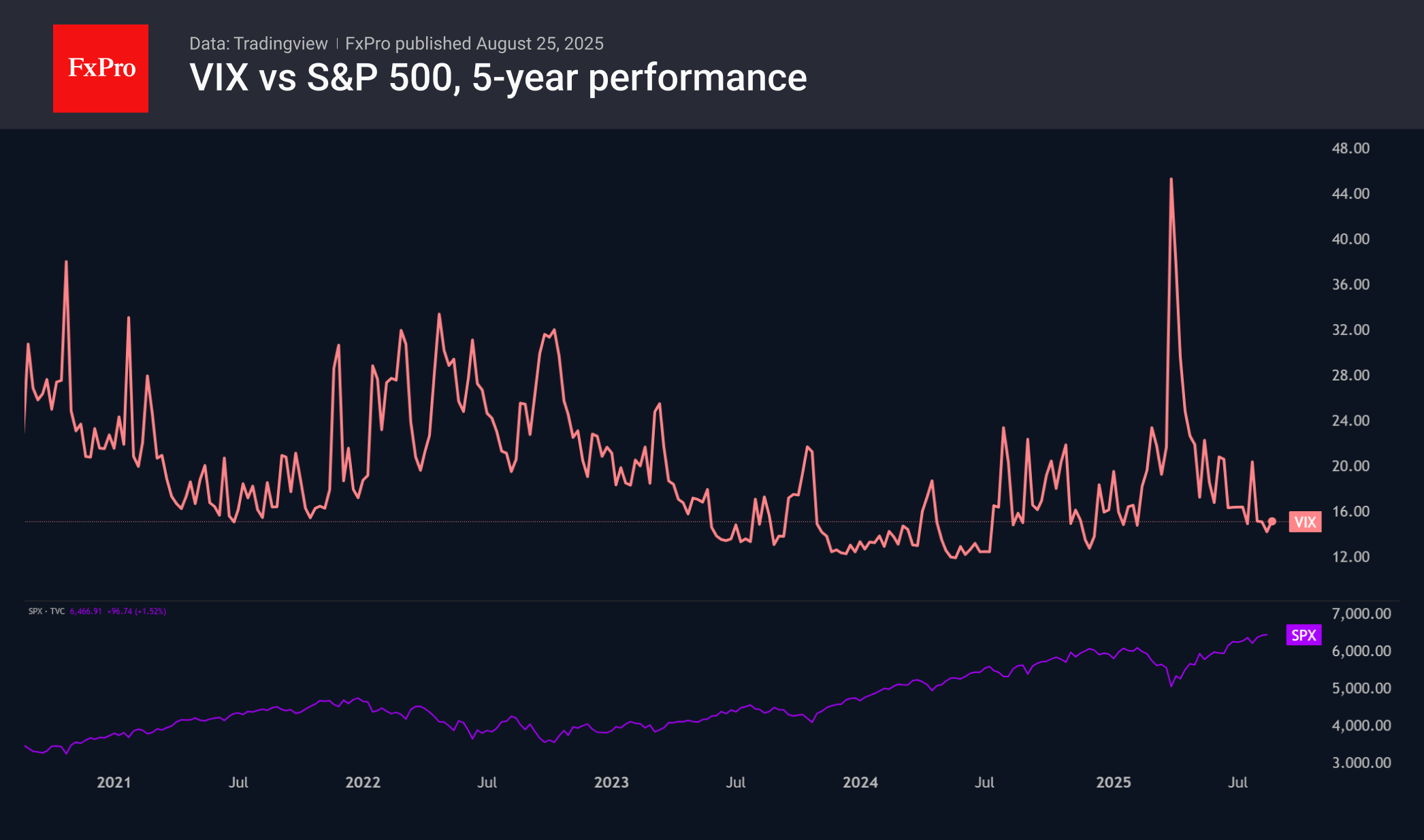Click the 5,000.00 value on SPX scale
Screen dimensions: 1424x840
pyautogui.click(x=1361, y=688)
